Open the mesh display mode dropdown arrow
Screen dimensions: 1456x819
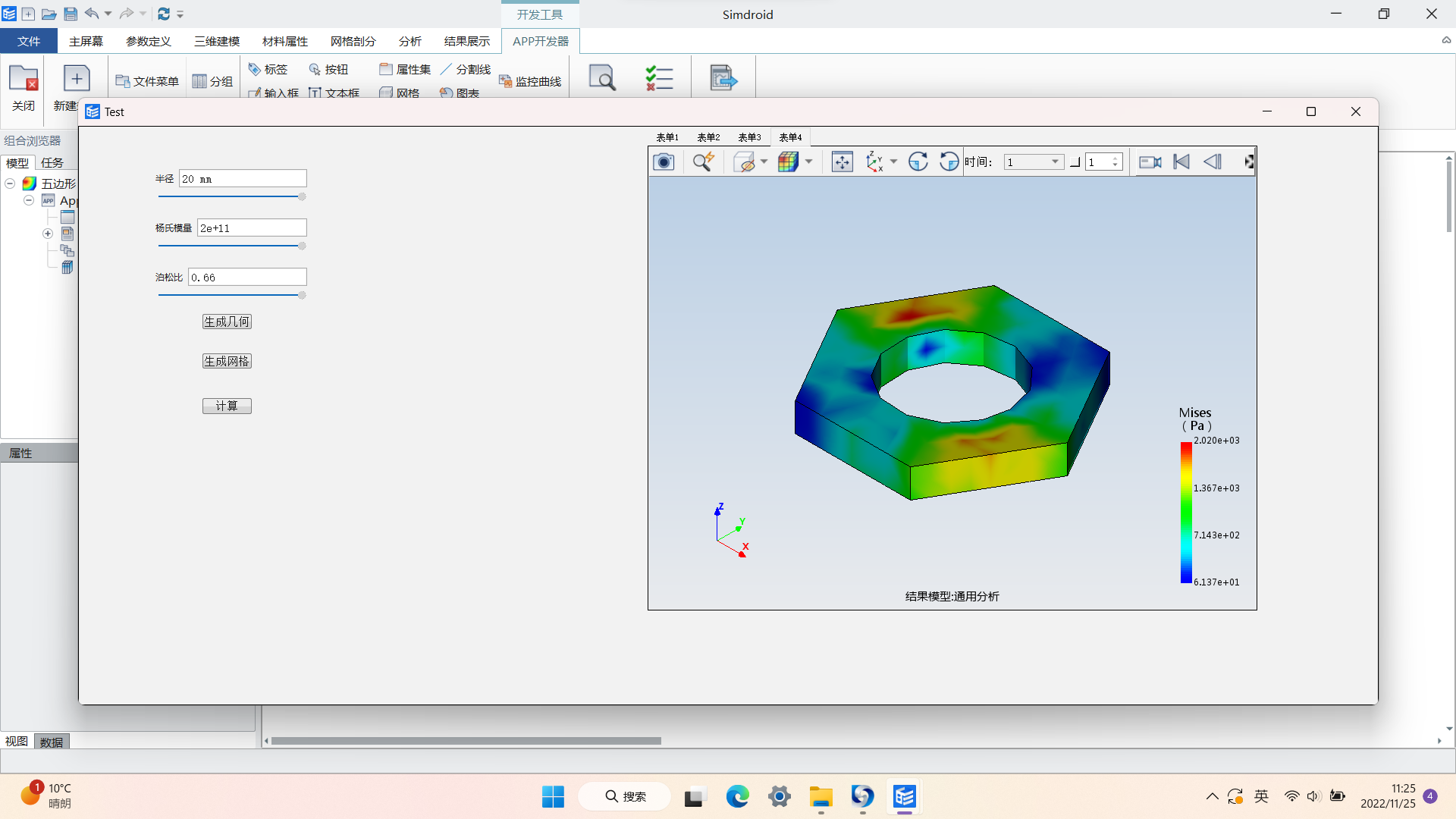click(x=808, y=162)
